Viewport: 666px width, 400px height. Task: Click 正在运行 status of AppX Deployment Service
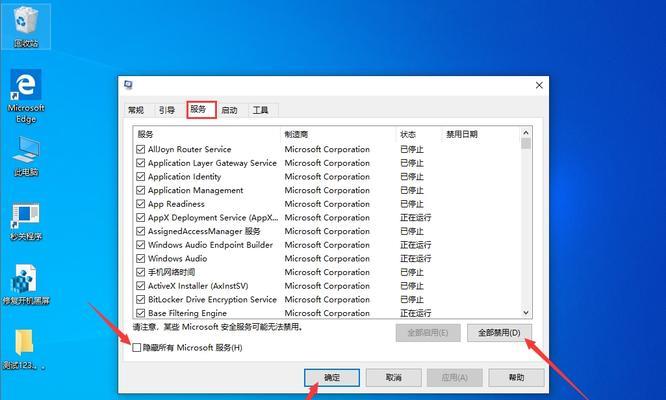point(415,218)
